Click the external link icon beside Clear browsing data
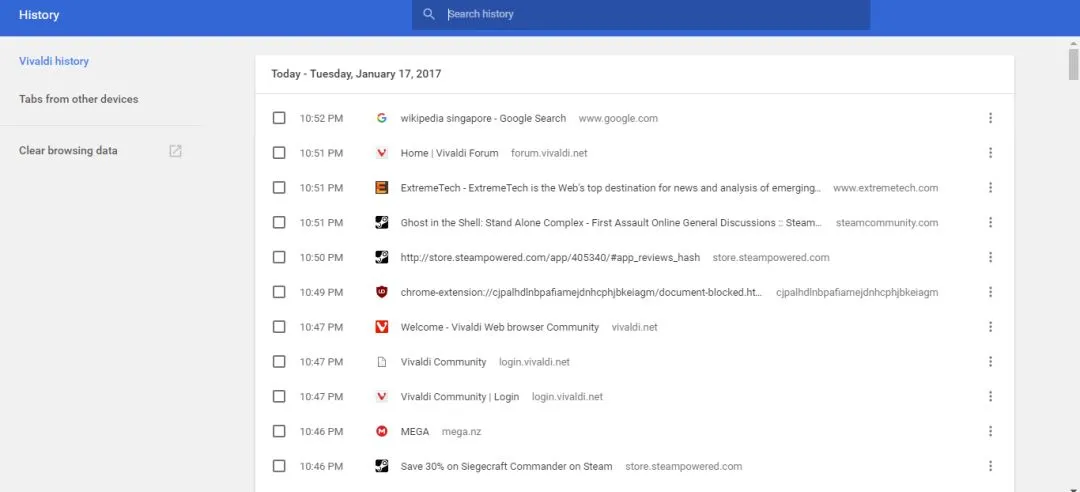Image resolution: width=1080 pixels, height=492 pixels. [176, 151]
